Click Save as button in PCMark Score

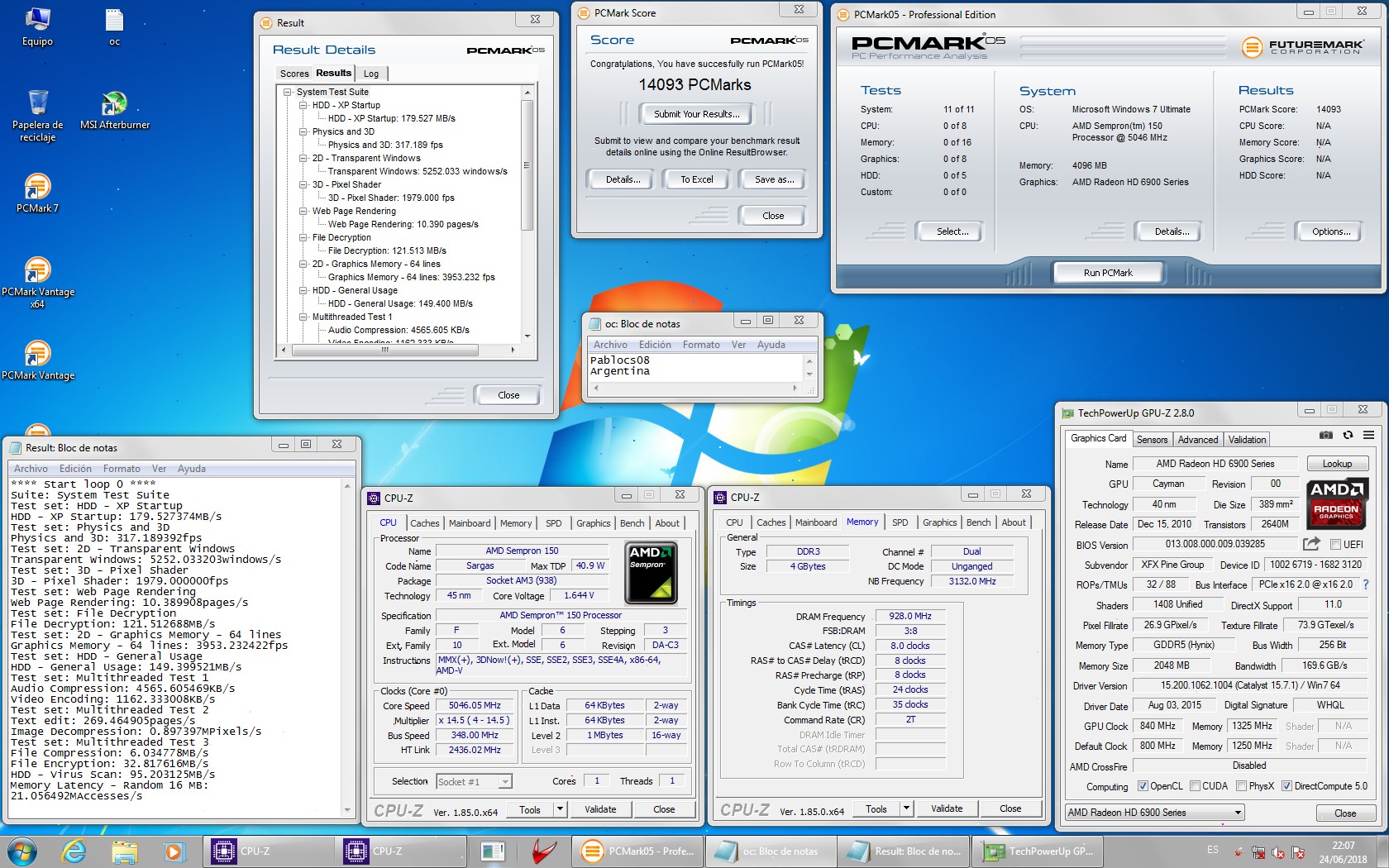775,179
